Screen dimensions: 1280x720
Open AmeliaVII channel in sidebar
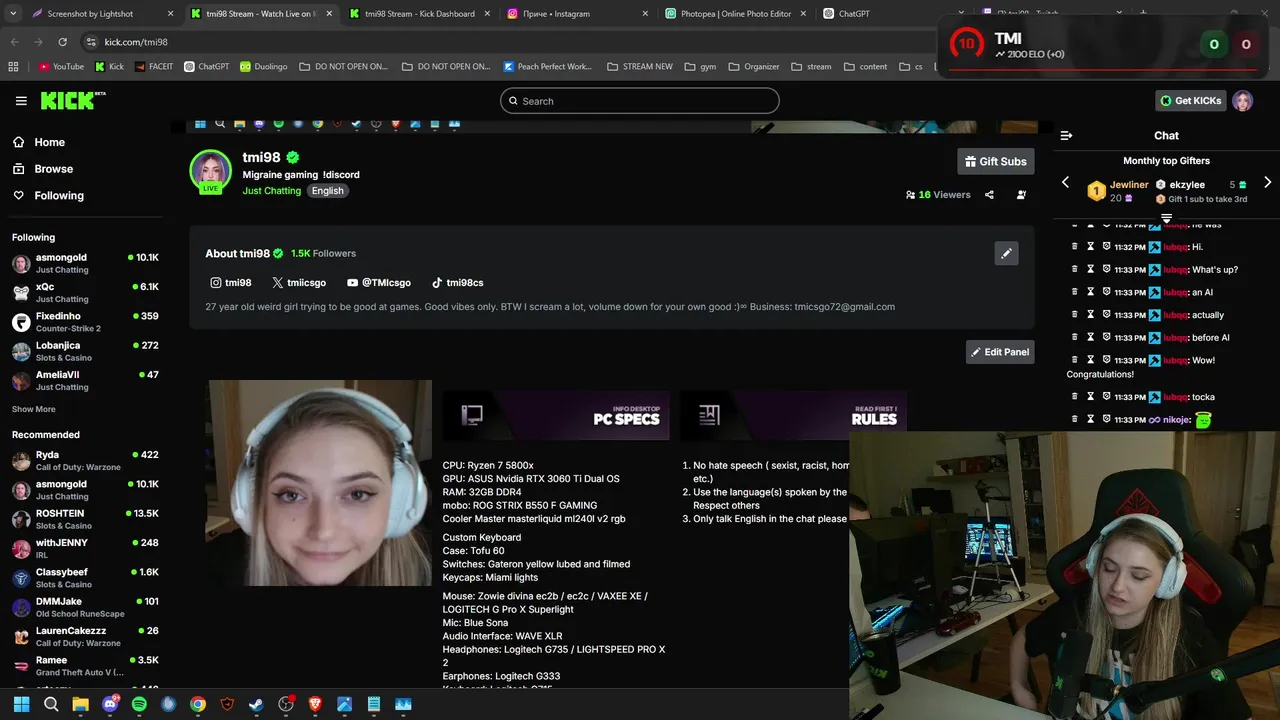85,380
